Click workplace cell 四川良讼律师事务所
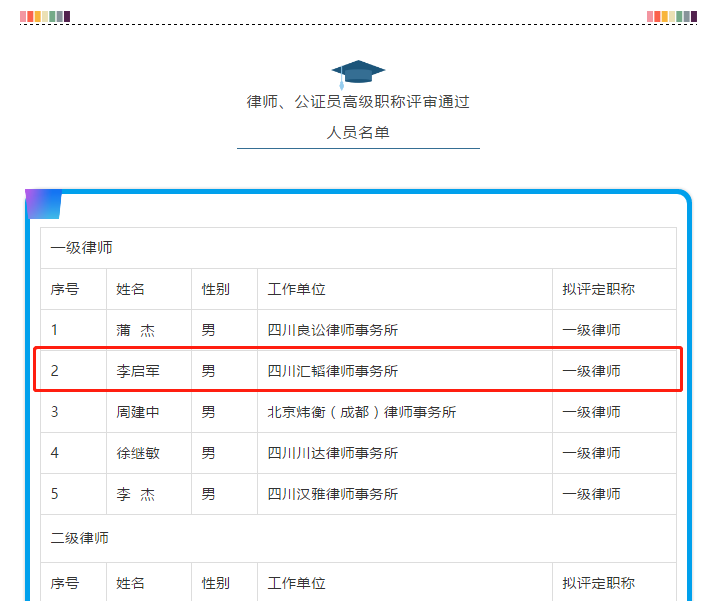The width and height of the screenshot is (712, 601). click(x=405, y=330)
